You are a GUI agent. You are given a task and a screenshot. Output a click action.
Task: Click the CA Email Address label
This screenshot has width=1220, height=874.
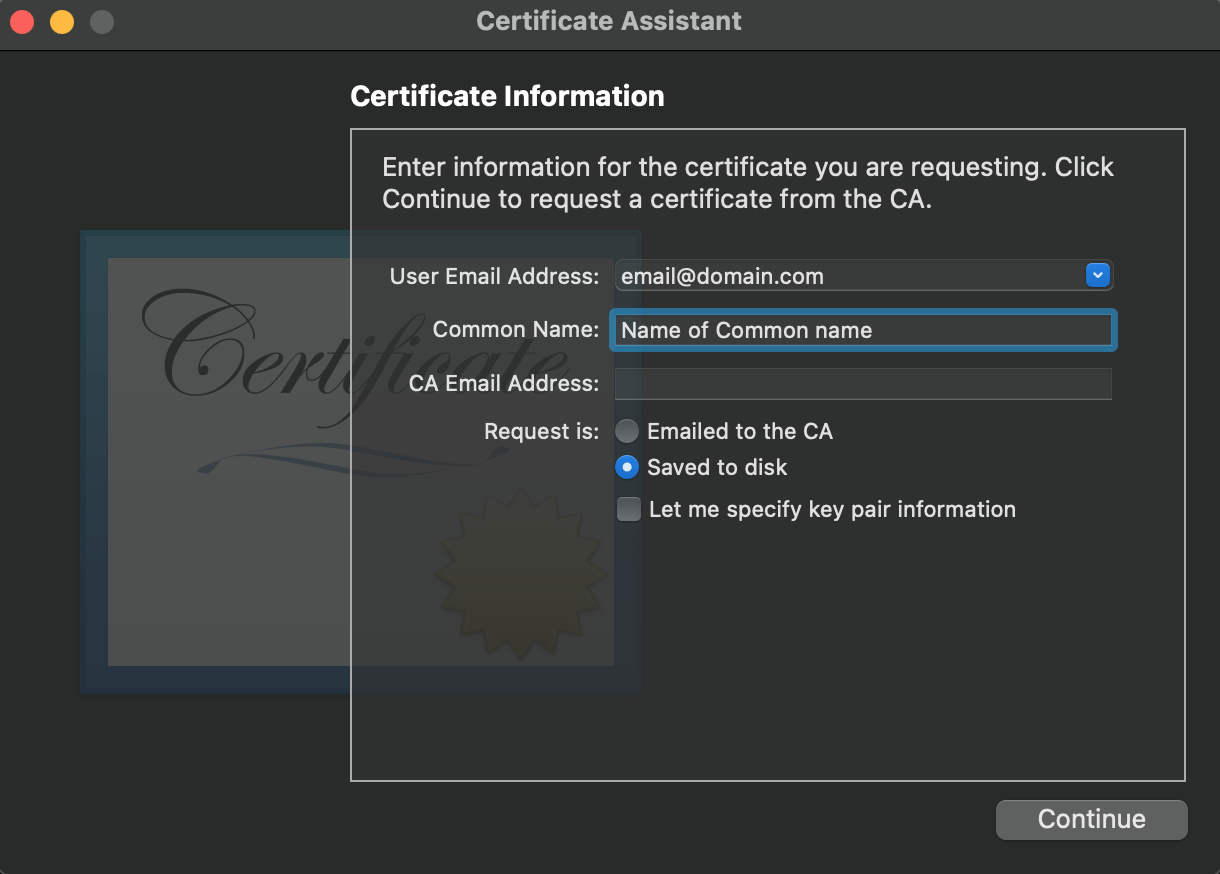(x=504, y=384)
